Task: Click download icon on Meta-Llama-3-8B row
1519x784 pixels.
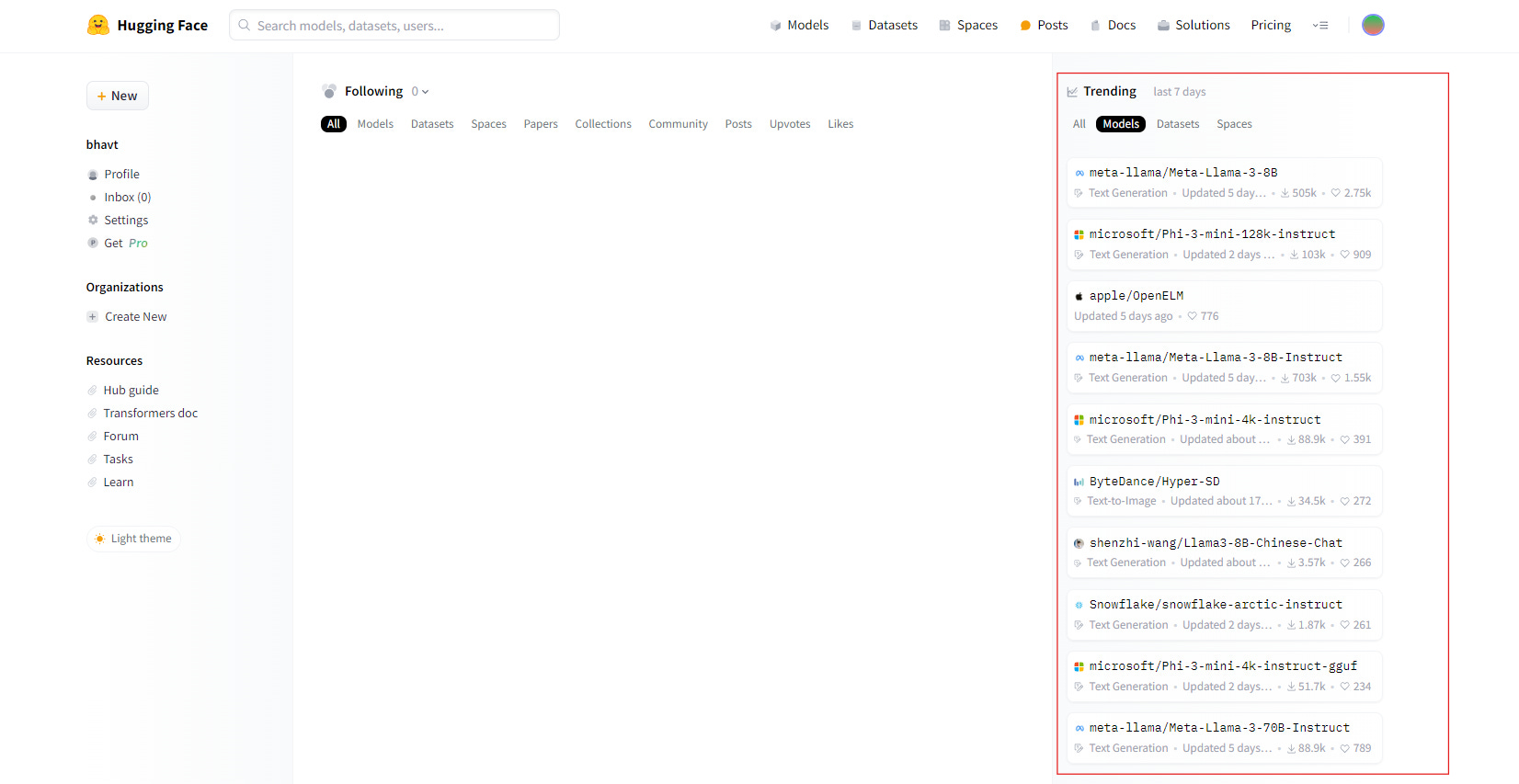Action: click(x=1285, y=194)
